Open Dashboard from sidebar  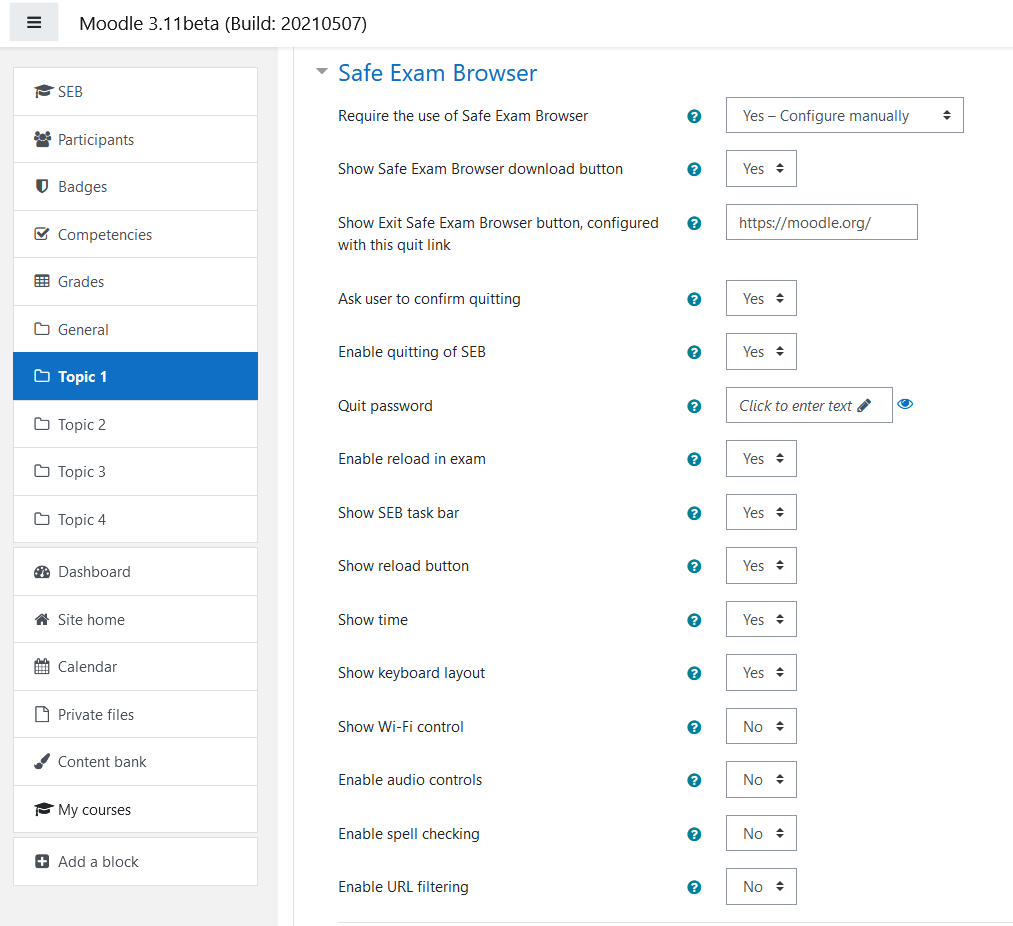tap(135, 572)
